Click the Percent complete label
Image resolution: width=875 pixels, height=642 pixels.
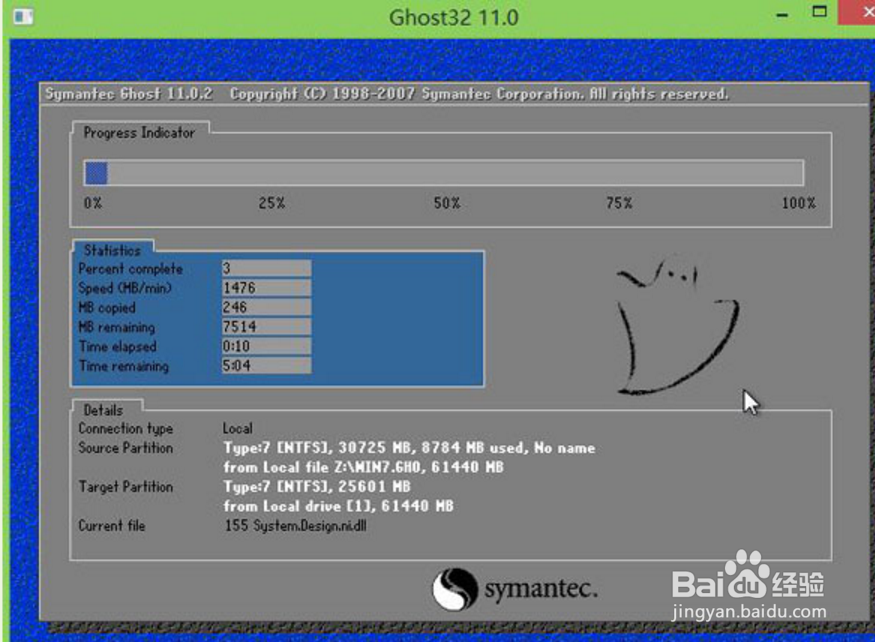coord(131,269)
